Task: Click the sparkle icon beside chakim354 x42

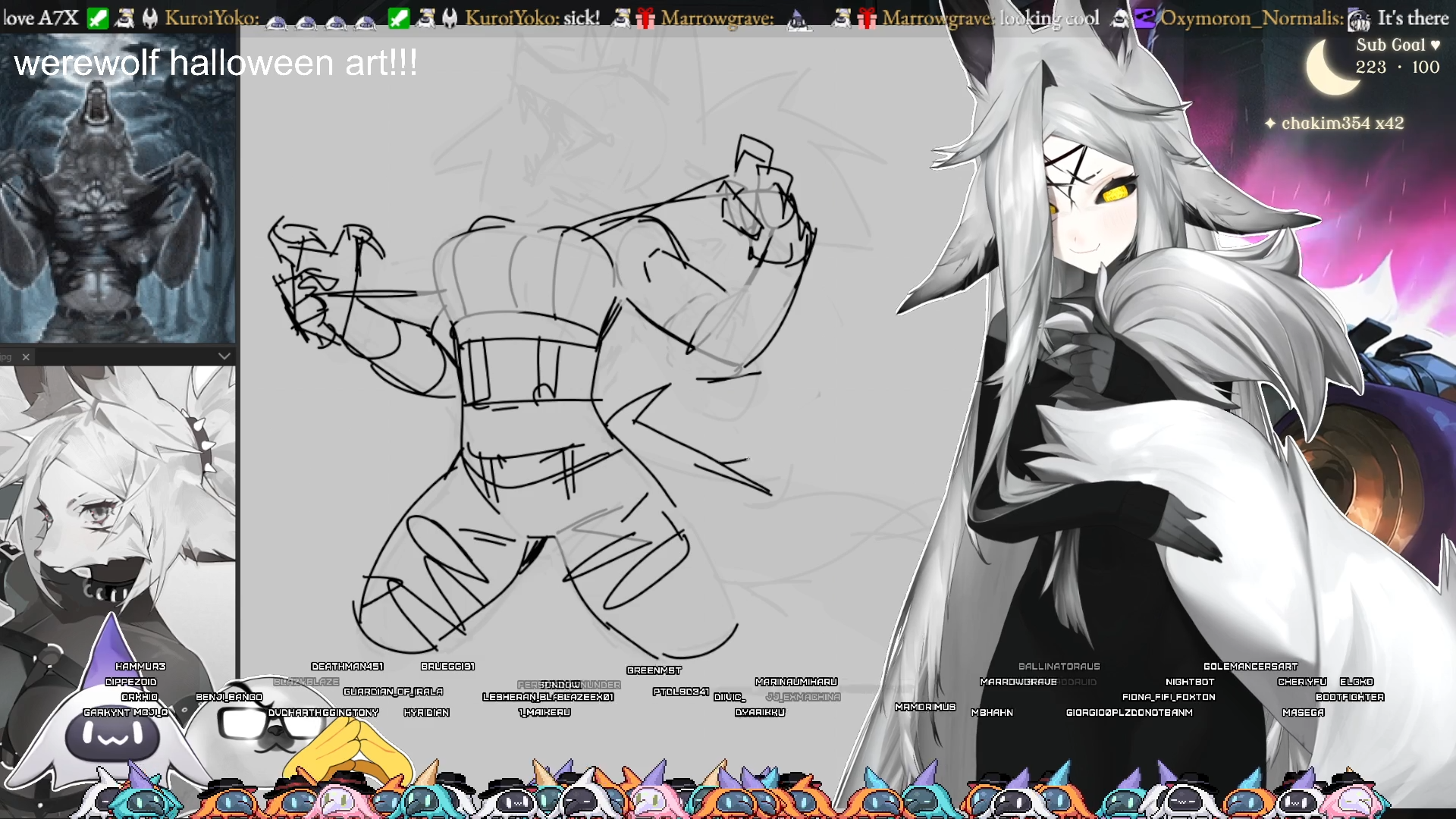Action: click(1270, 123)
